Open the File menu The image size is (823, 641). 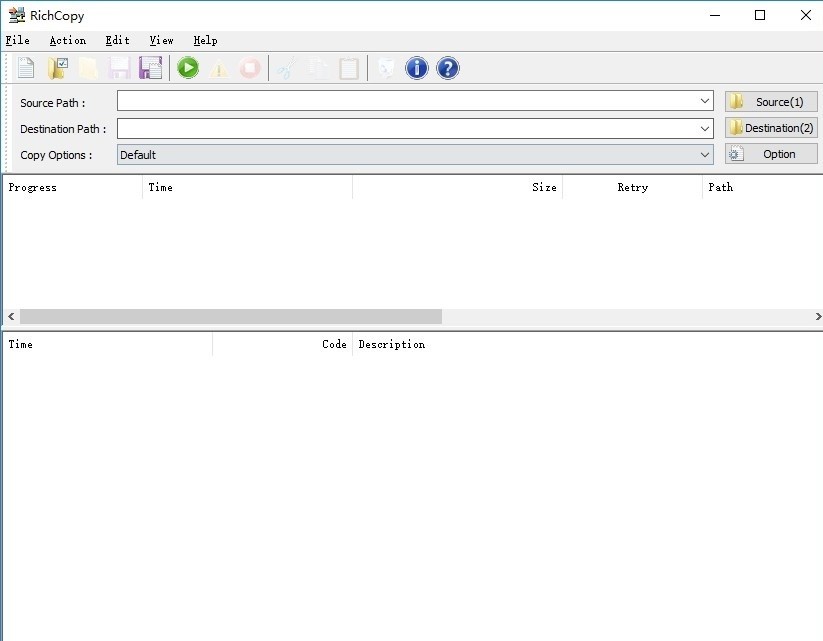point(17,40)
